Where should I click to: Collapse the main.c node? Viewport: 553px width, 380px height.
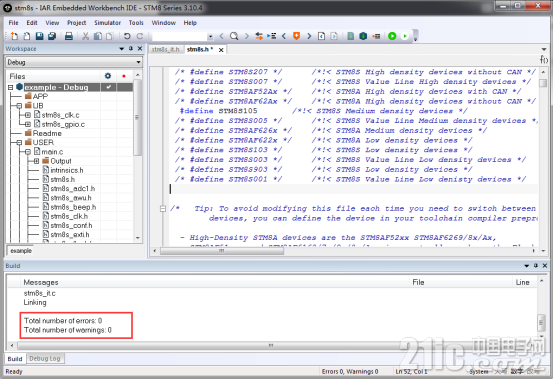[28, 152]
